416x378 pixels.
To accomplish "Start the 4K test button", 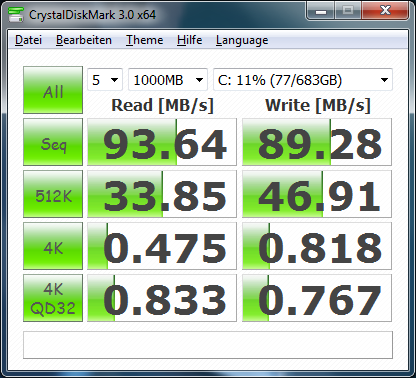I will [53, 246].
